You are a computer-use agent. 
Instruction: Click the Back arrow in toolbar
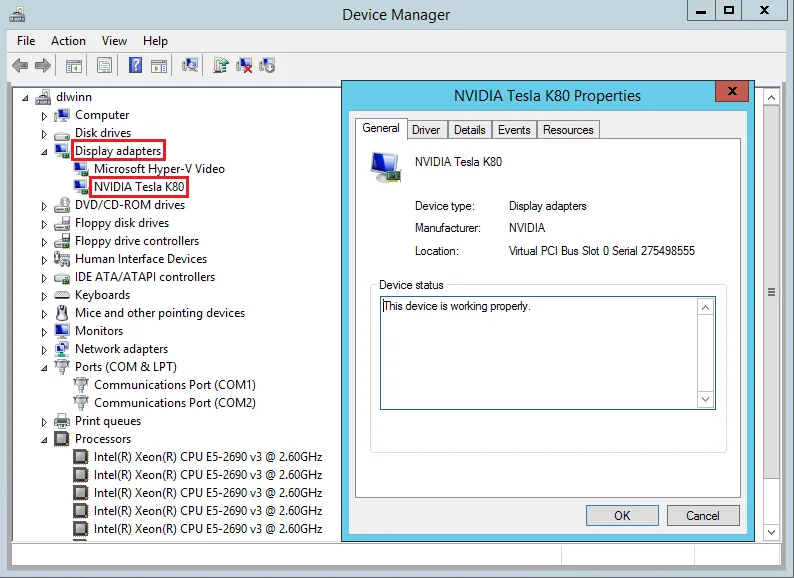pos(20,66)
